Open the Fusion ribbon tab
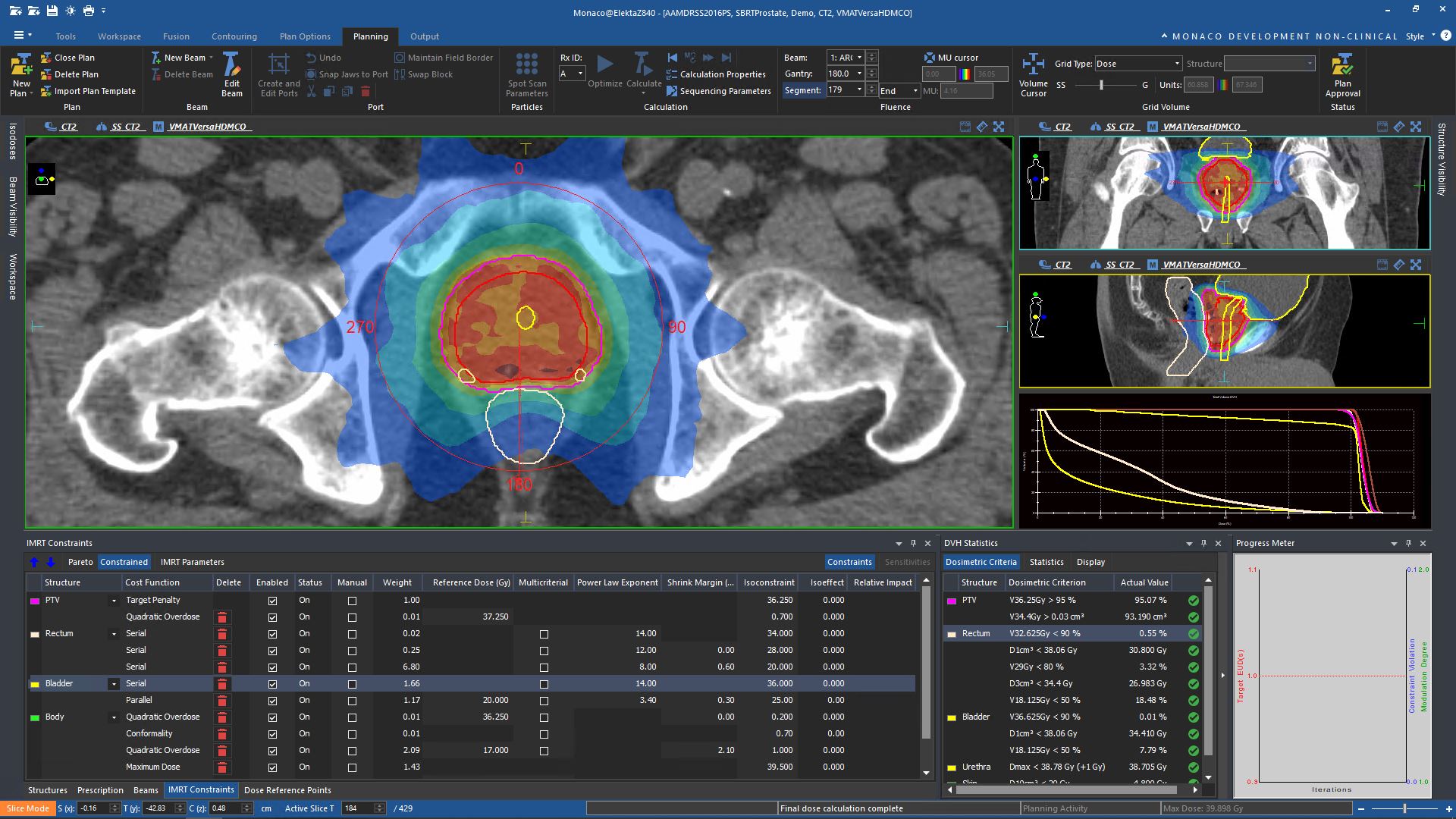This screenshot has height=819, width=1456. coord(176,36)
